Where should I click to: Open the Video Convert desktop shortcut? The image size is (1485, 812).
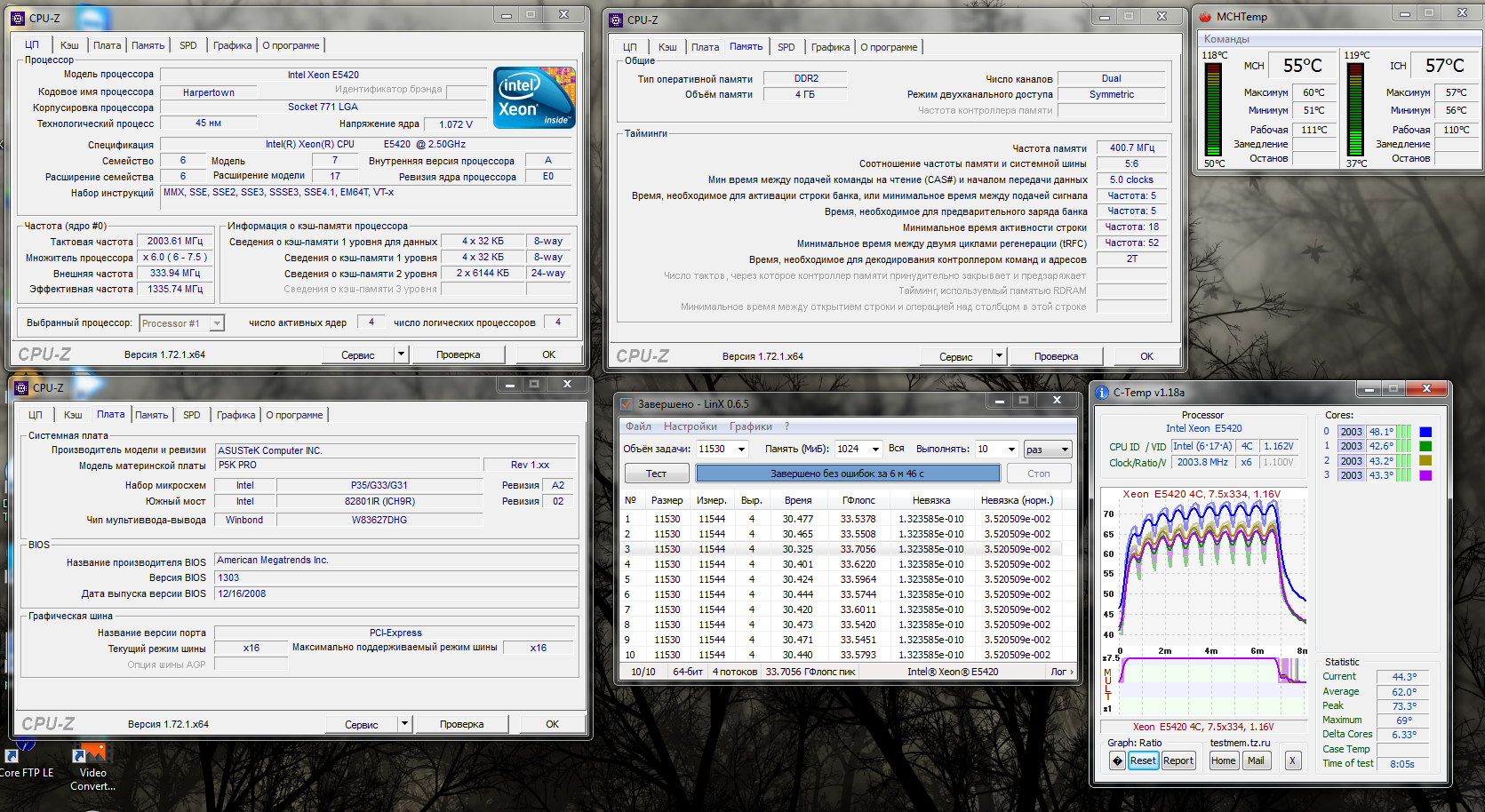[92, 768]
